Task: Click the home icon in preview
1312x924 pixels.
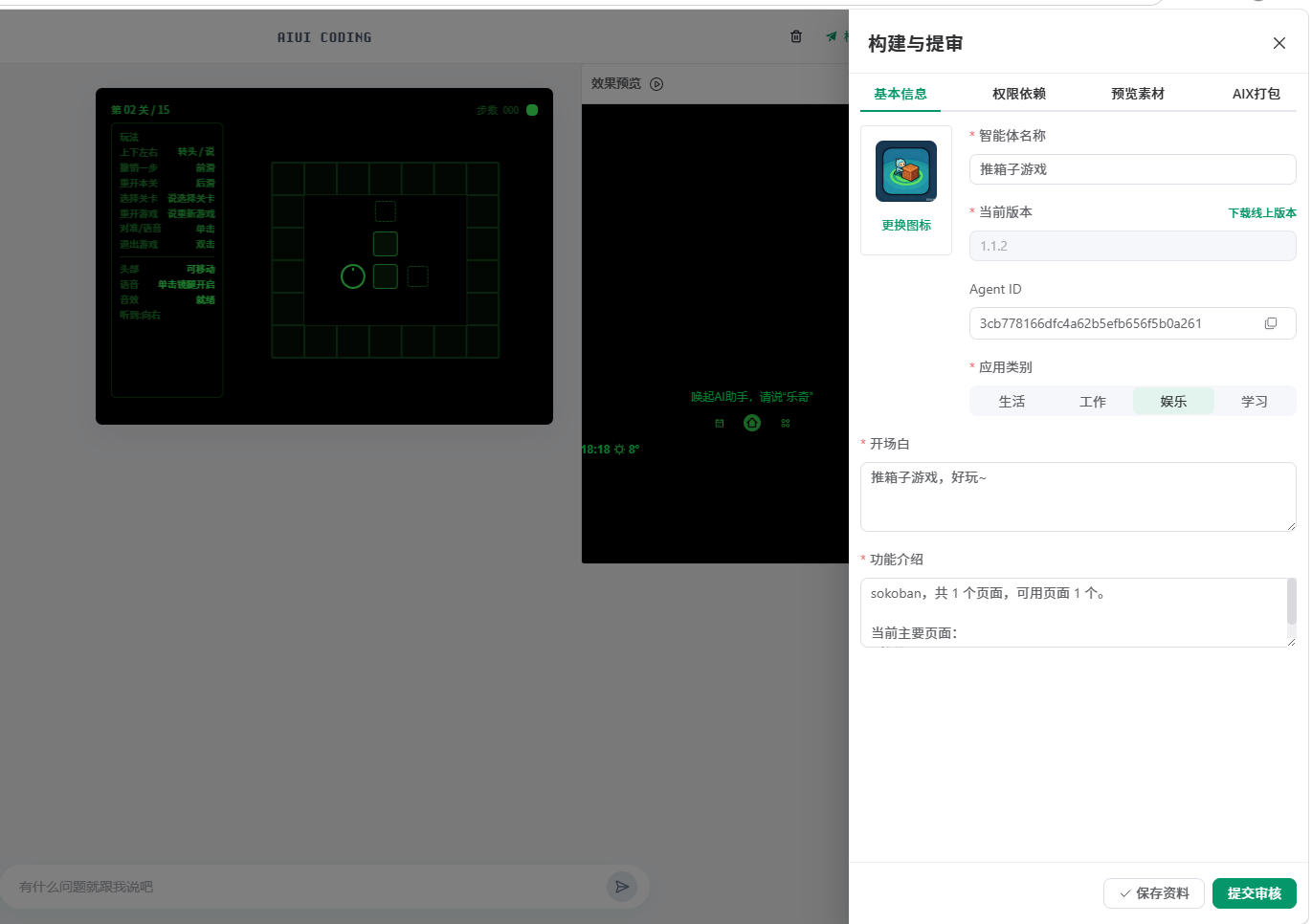Action: click(752, 423)
